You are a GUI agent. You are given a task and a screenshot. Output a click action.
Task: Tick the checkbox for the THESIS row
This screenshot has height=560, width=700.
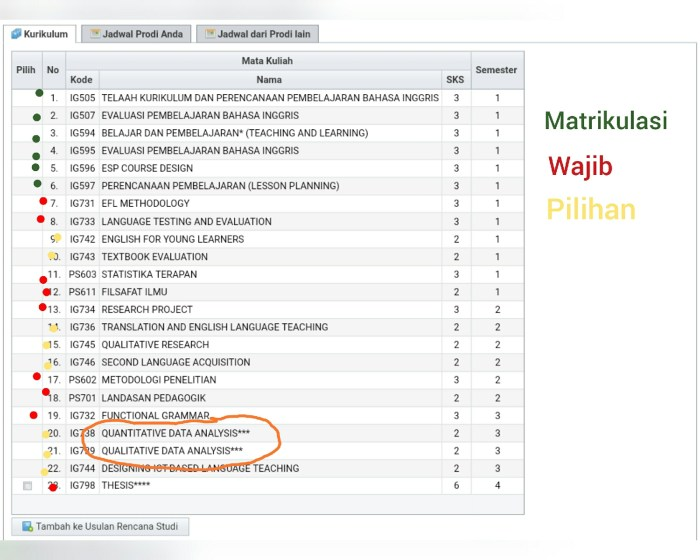[27, 485]
